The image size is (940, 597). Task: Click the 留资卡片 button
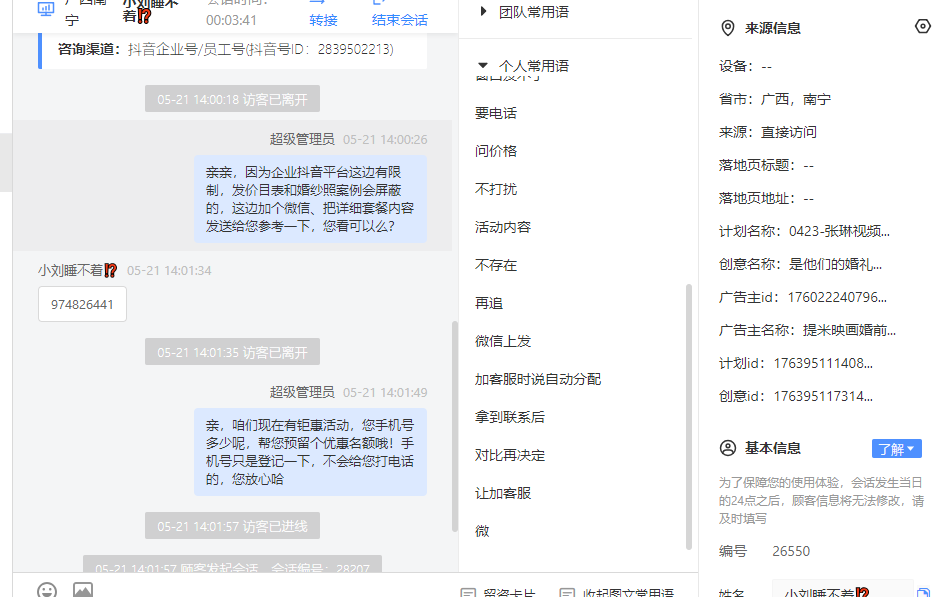tap(498, 592)
